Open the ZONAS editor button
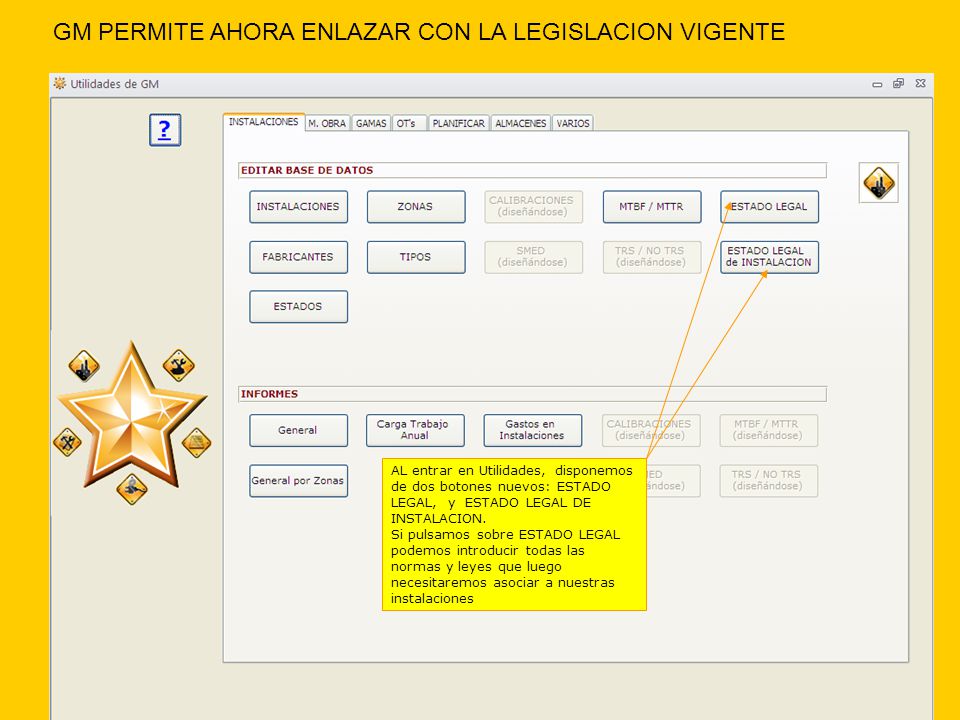Image resolution: width=960 pixels, height=720 pixels. pos(416,207)
